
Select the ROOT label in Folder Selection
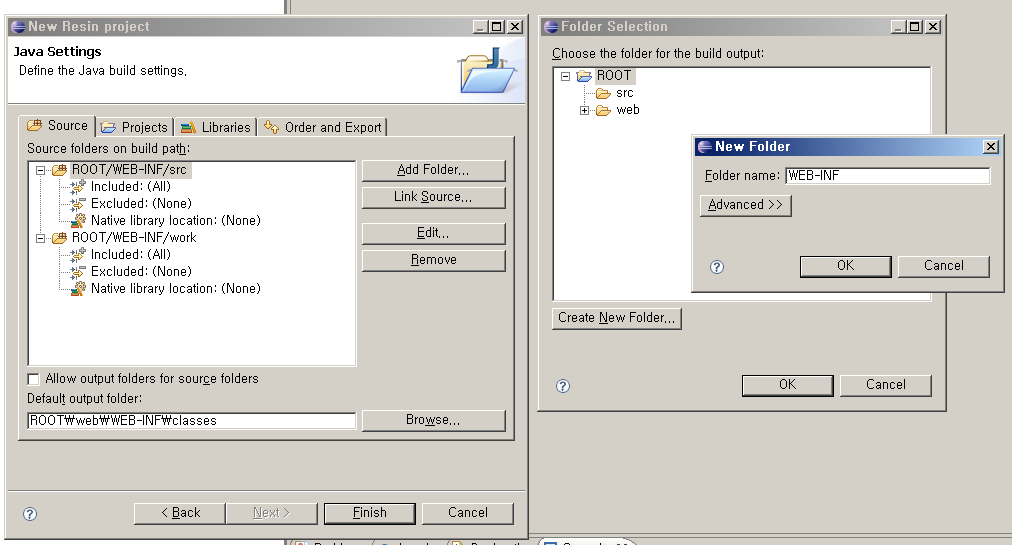point(614,76)
